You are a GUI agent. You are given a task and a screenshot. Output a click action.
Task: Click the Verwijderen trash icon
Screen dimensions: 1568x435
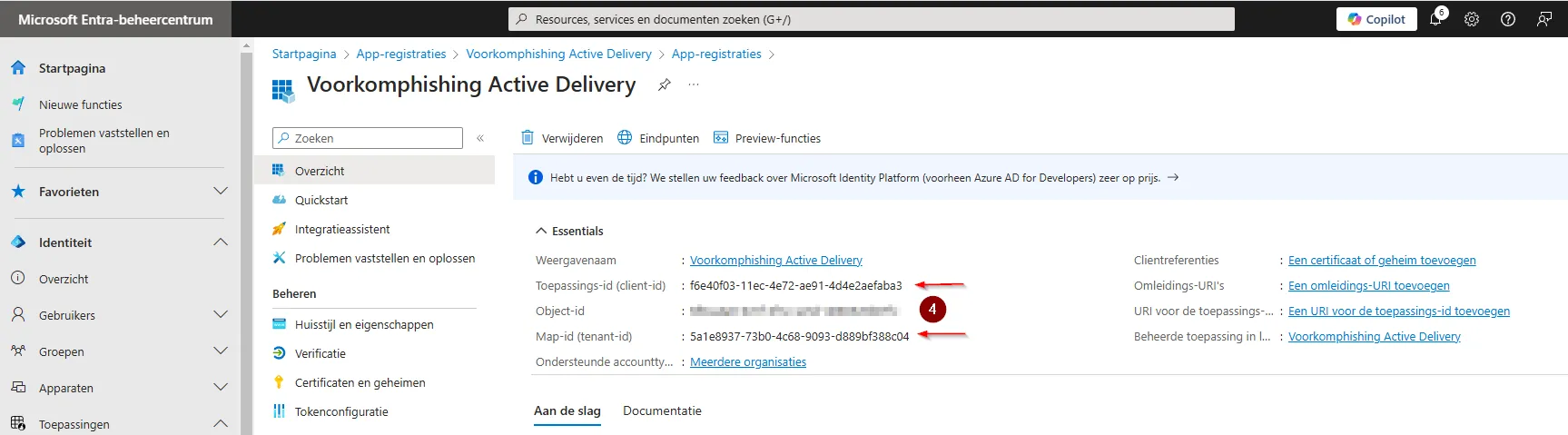[x=528, y=138]
